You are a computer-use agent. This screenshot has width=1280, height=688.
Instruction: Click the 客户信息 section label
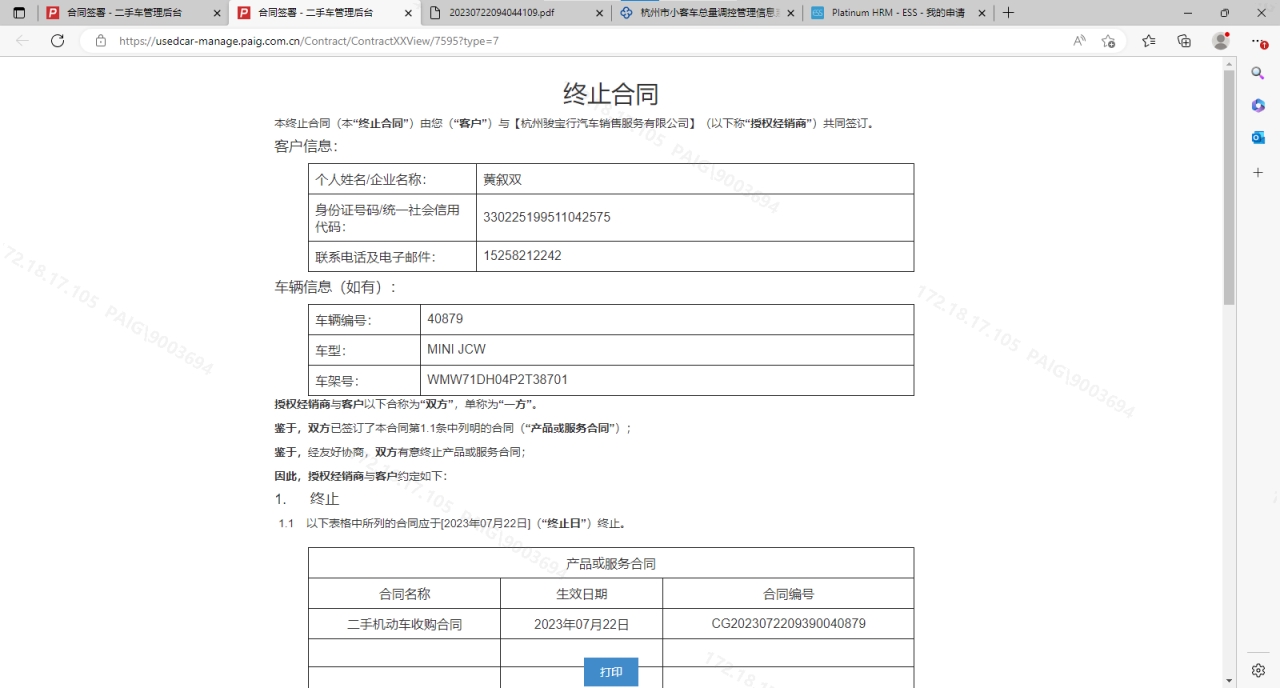point(306,146)
